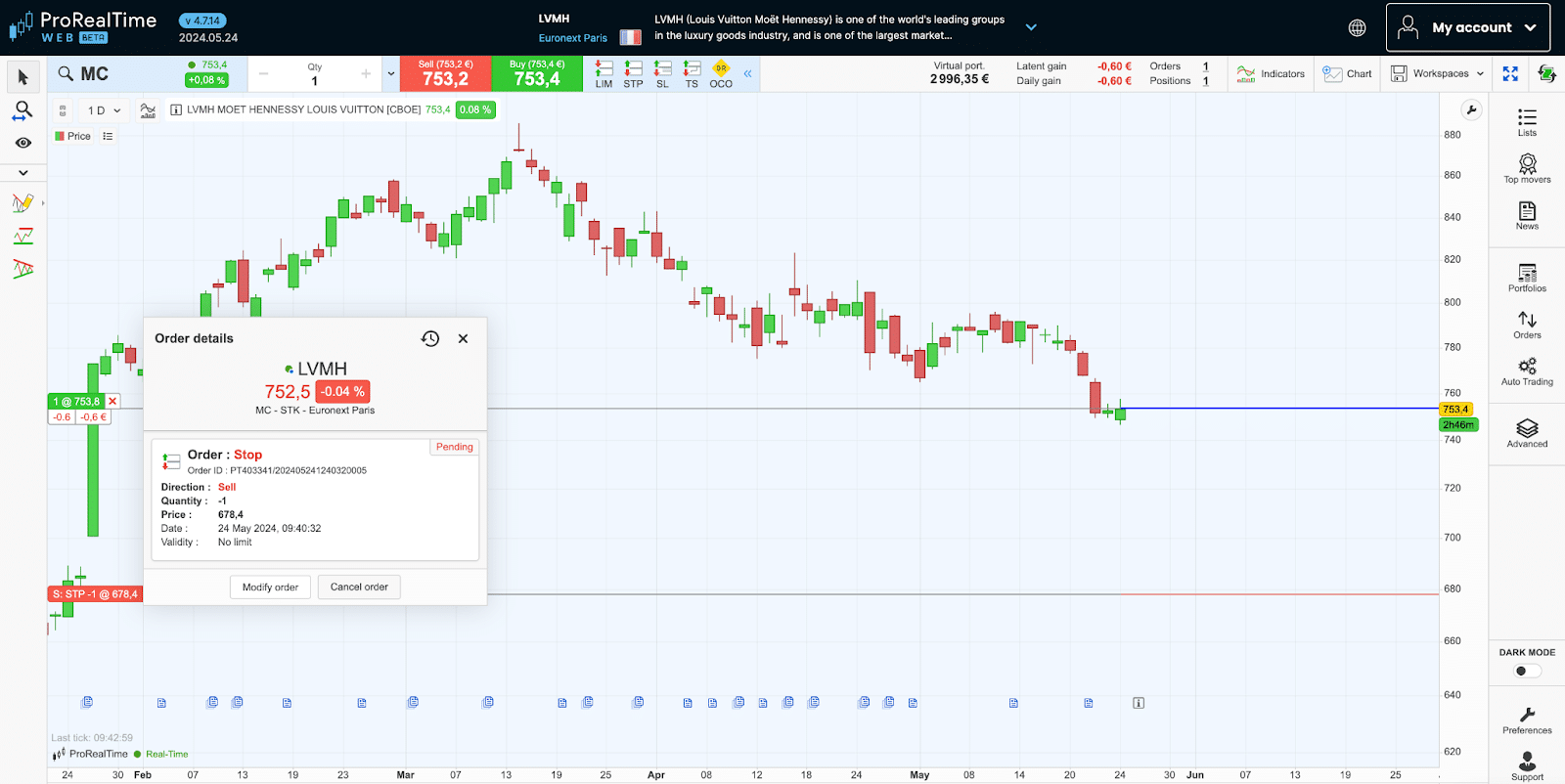Click the Cancel order button
The height and width of the screenshot is (784, 1565).
[359, 588]
